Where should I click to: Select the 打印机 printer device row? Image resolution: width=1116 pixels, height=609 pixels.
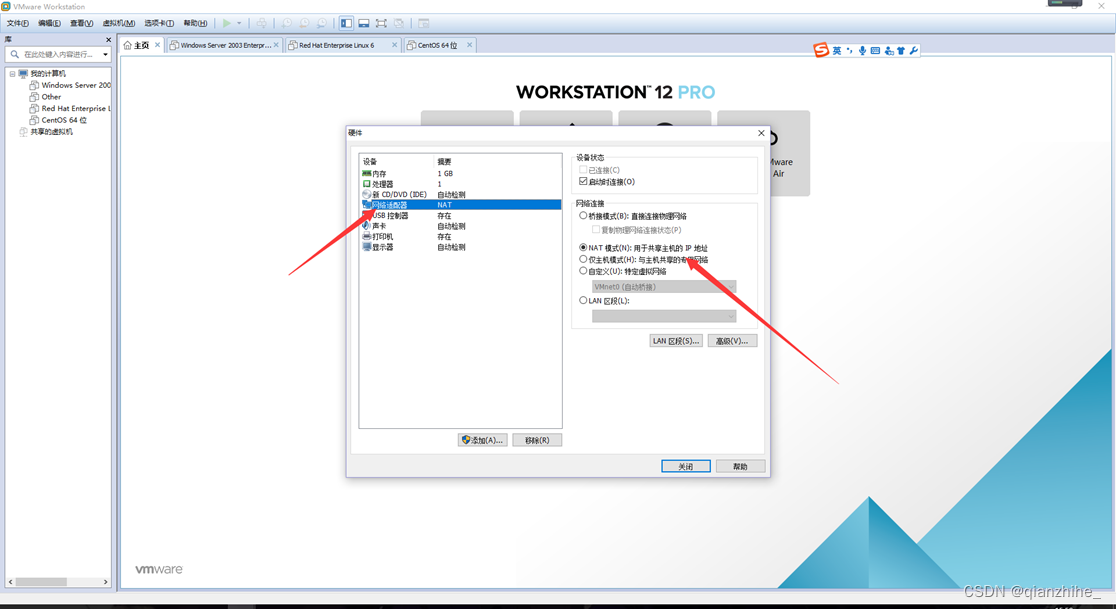point(460,236)
